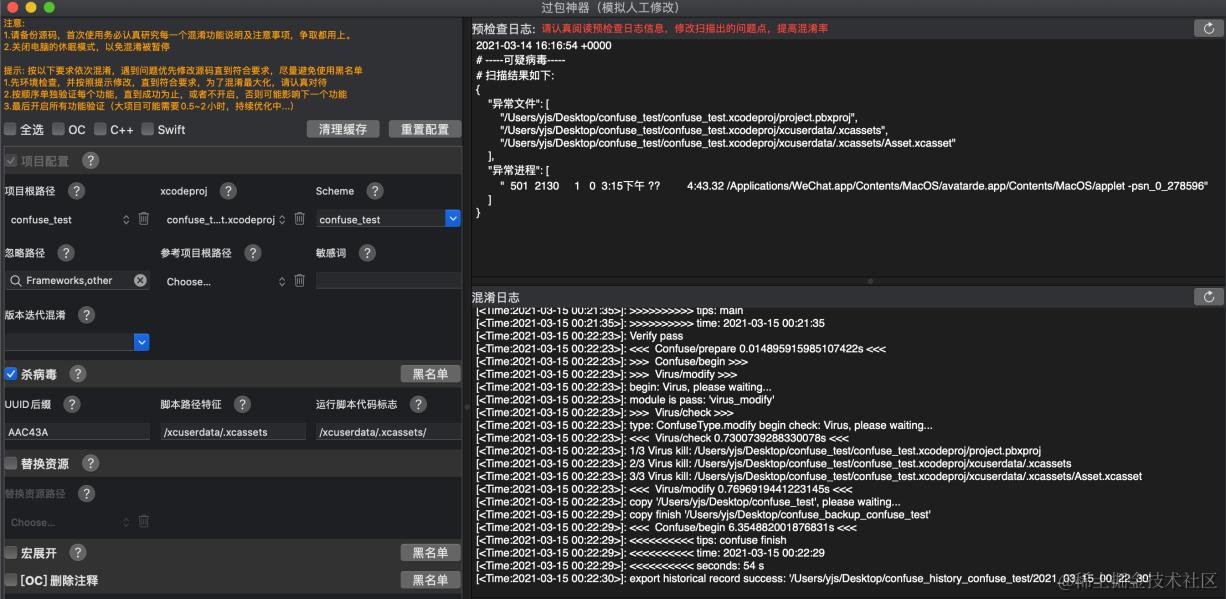Click the trash icon beside 项目根路径
The image size is (1226, 599).
pos(143,219)
